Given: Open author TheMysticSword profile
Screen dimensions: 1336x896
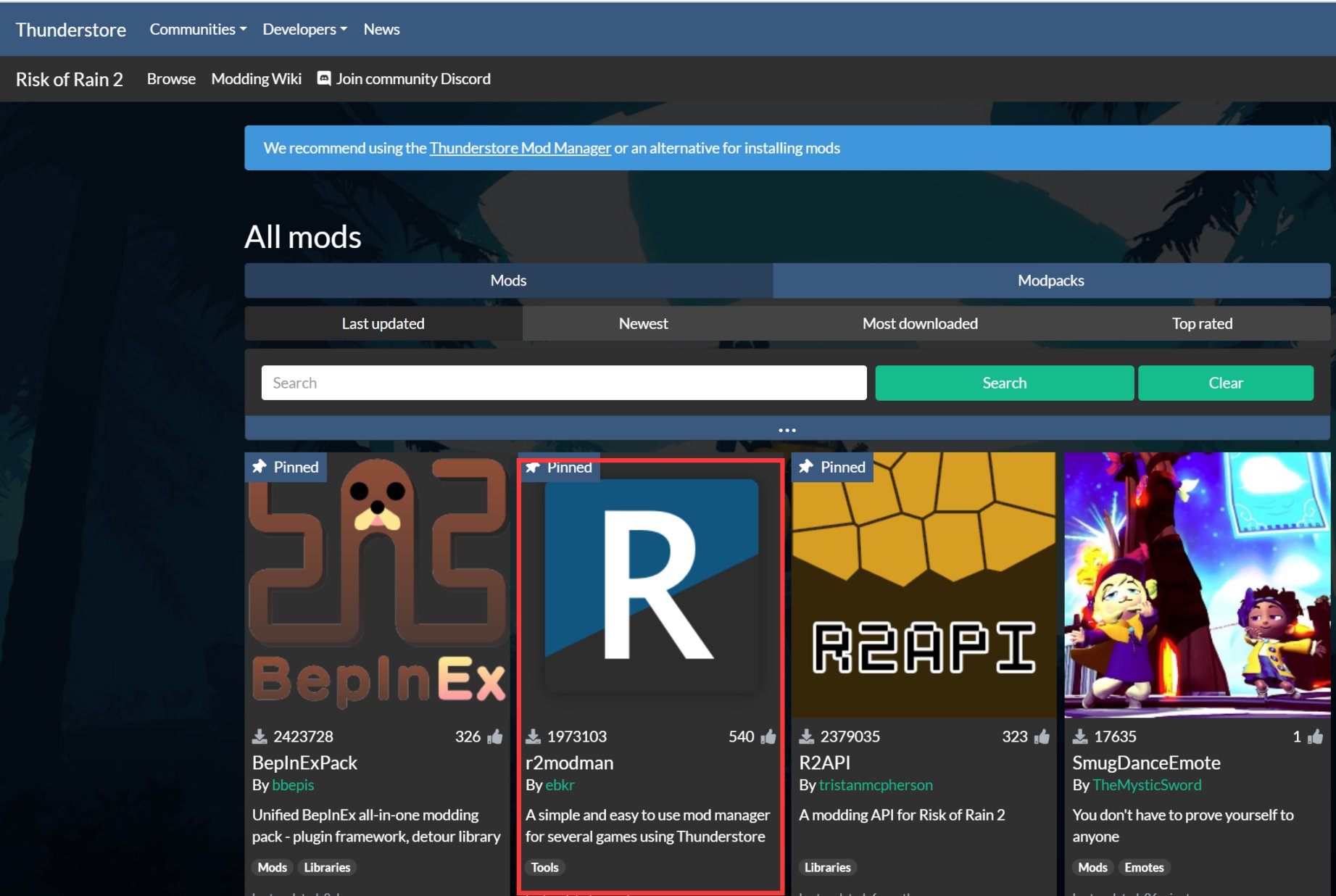Looking at the screenshot, I should (x=1147, y=785).
